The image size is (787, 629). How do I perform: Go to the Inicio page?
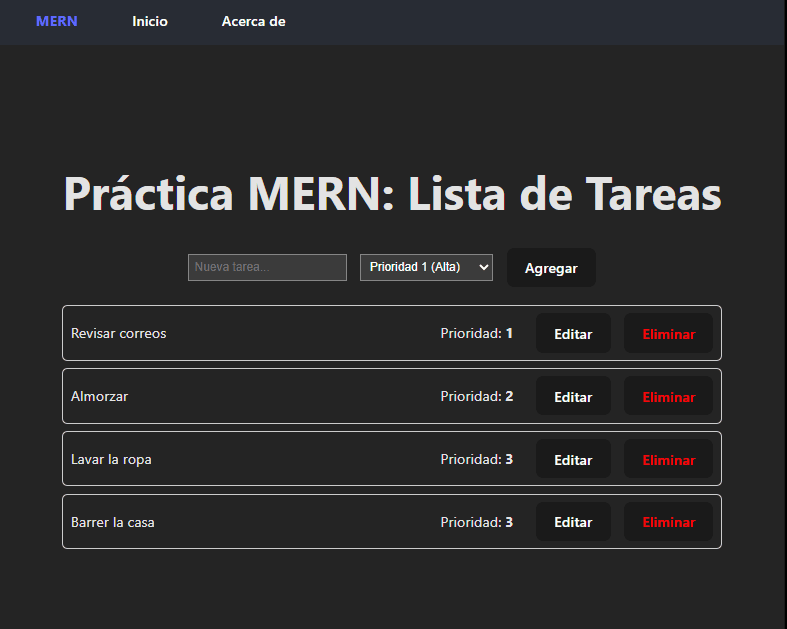pyautogui.click(x=150, y=21)
